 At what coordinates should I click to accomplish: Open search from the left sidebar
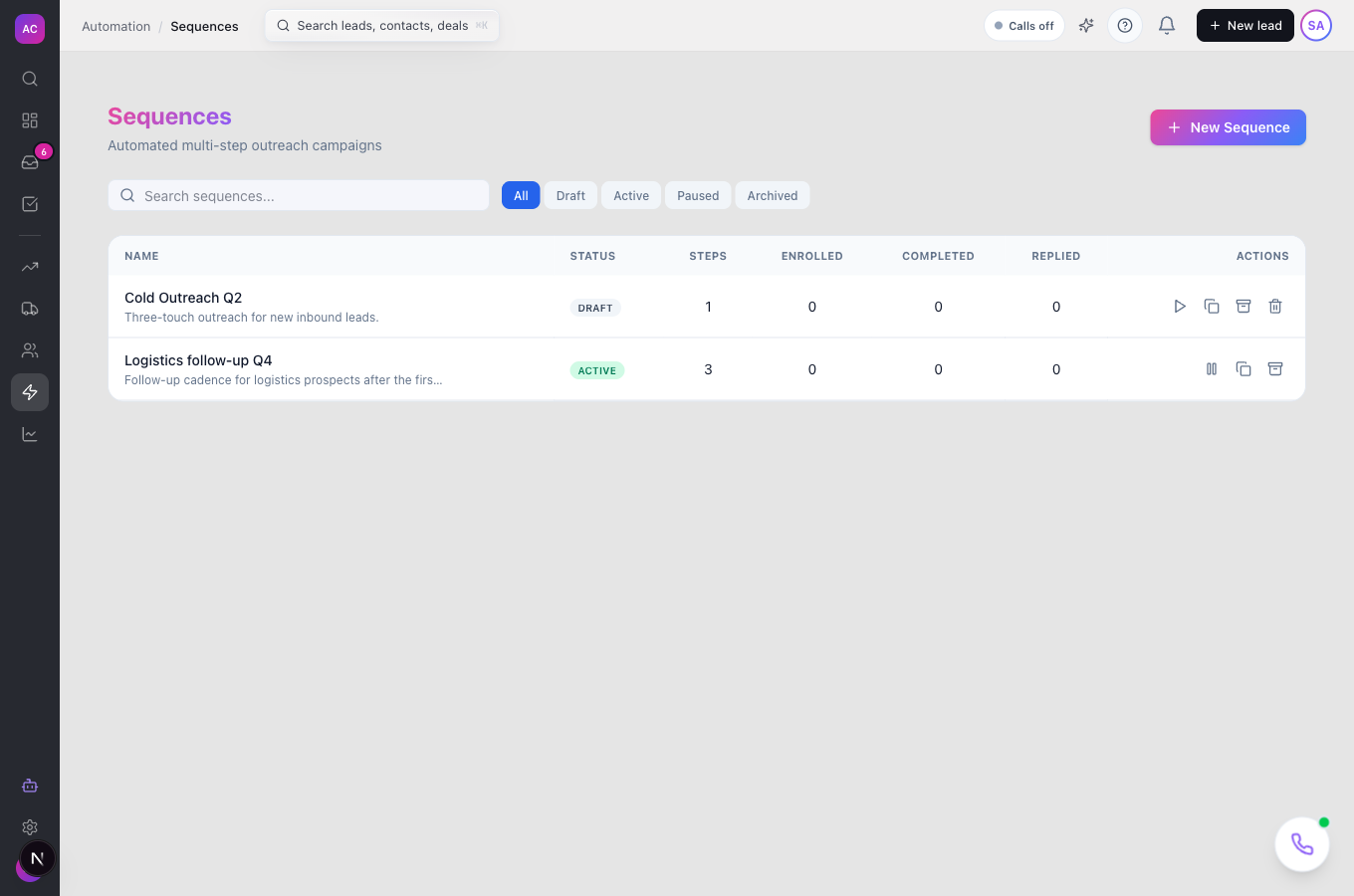click(x=30, y=79)
